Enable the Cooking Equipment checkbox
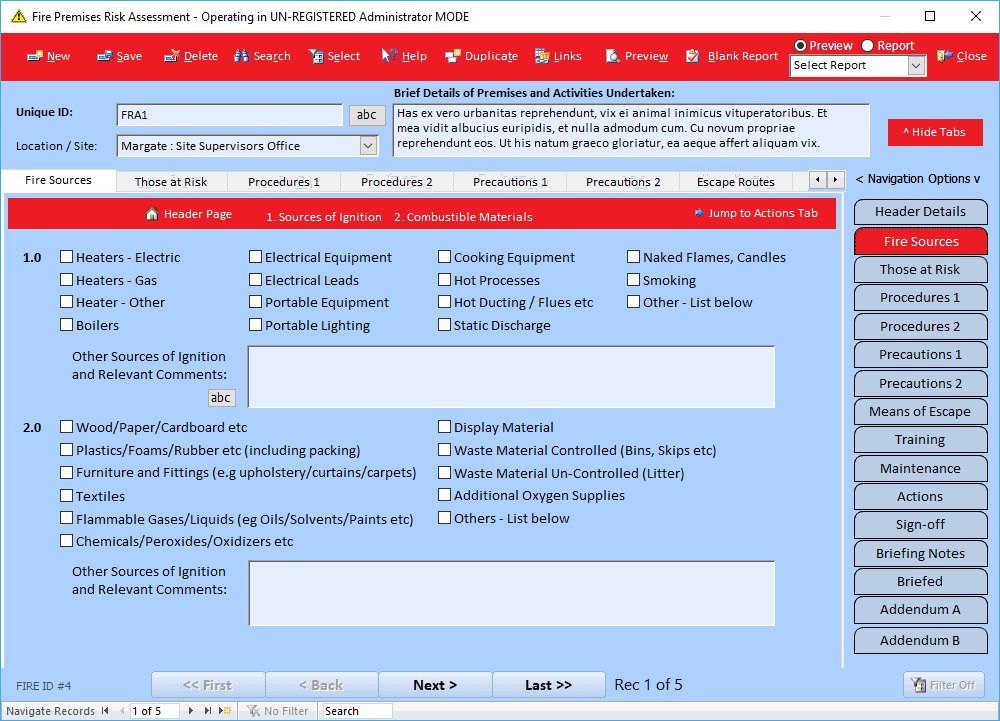The image size is (1000, 721). click(x=445, y=257)
